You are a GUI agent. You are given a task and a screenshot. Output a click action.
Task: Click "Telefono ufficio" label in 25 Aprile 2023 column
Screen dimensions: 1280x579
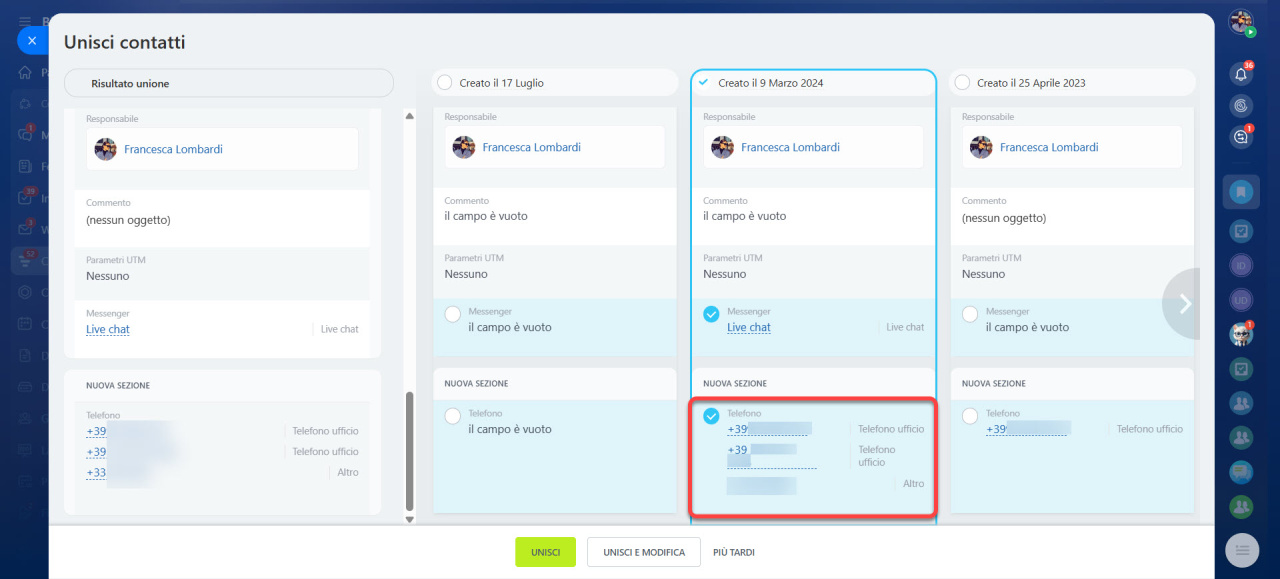1150,429
